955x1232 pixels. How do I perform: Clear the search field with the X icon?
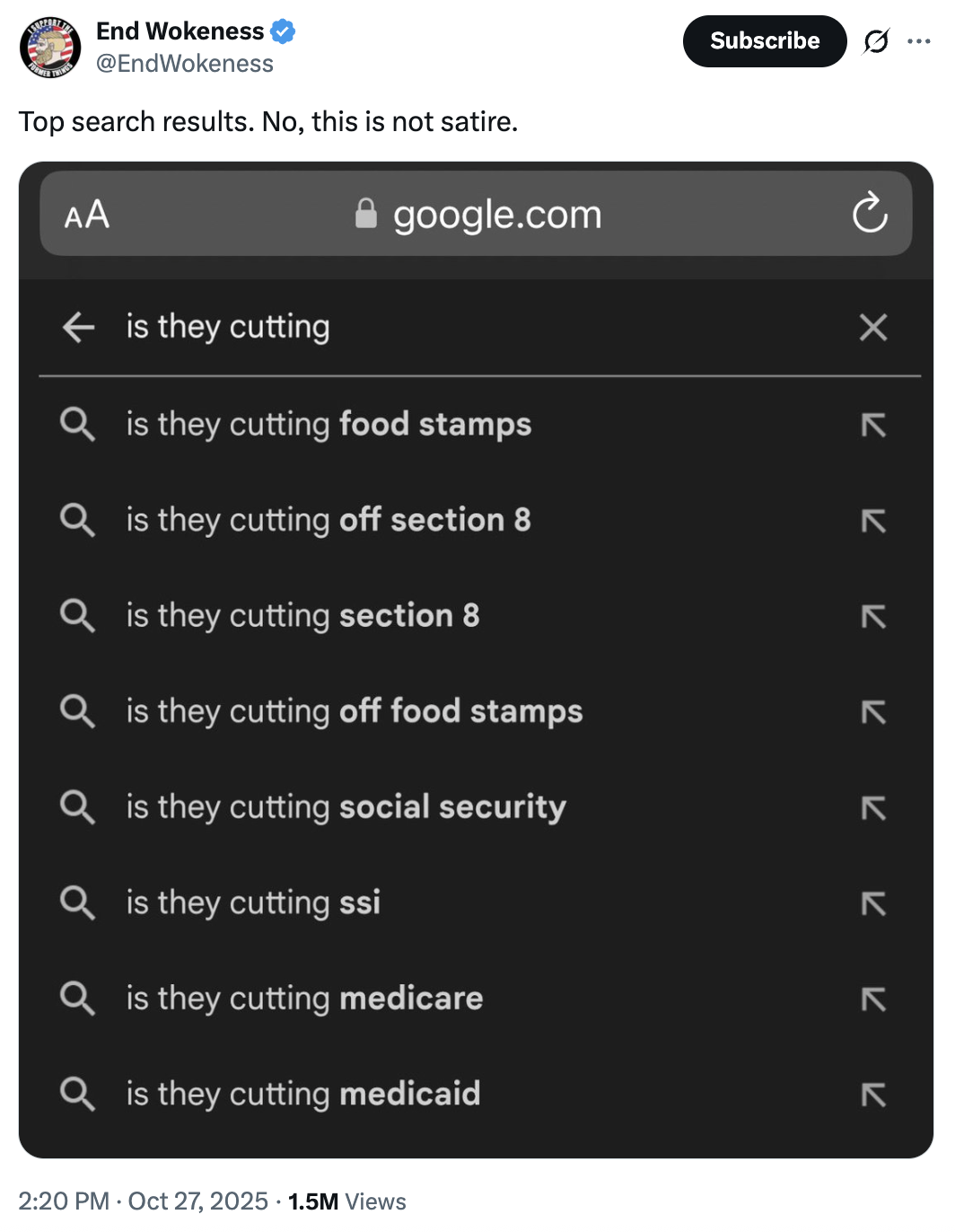(872, 328)
